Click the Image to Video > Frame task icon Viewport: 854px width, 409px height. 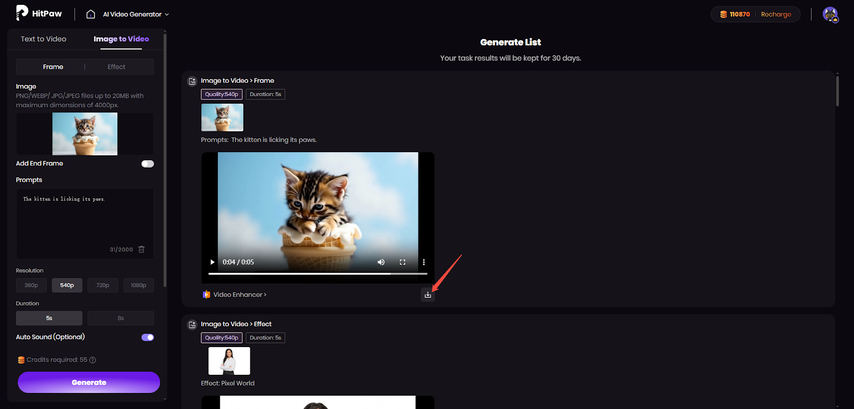pyautogui.click(x=192, y=81)
